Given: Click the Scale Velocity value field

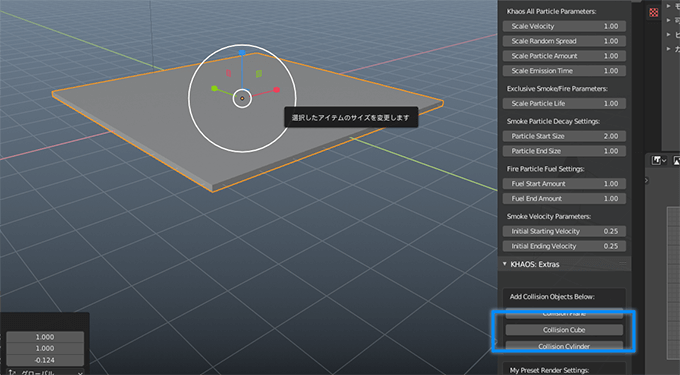Looking at the screenshot, I should [x=564, y=26].
